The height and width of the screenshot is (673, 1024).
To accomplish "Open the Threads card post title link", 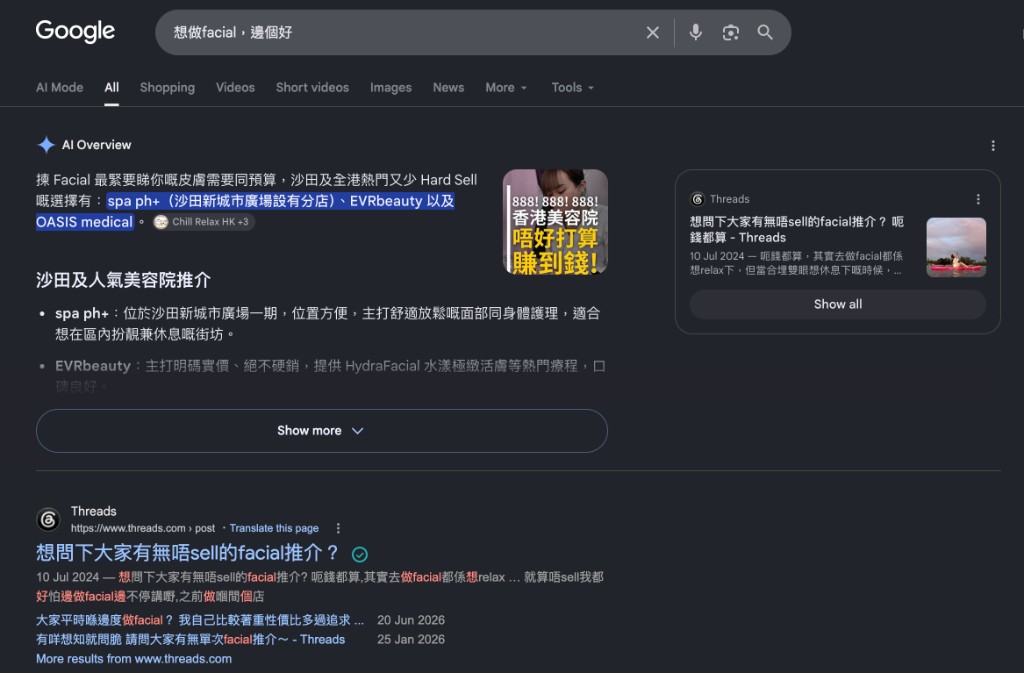I will point(797,229).
